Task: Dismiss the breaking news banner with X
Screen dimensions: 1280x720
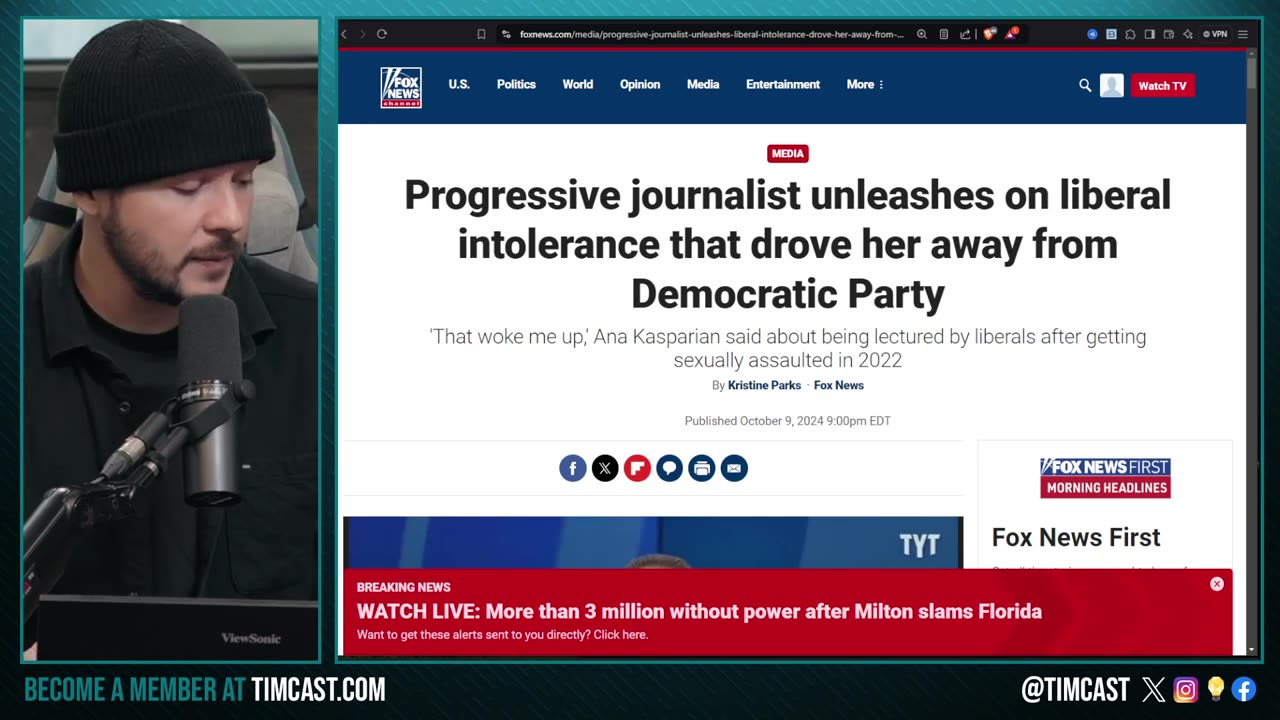Action: (x=1217, y=584)
